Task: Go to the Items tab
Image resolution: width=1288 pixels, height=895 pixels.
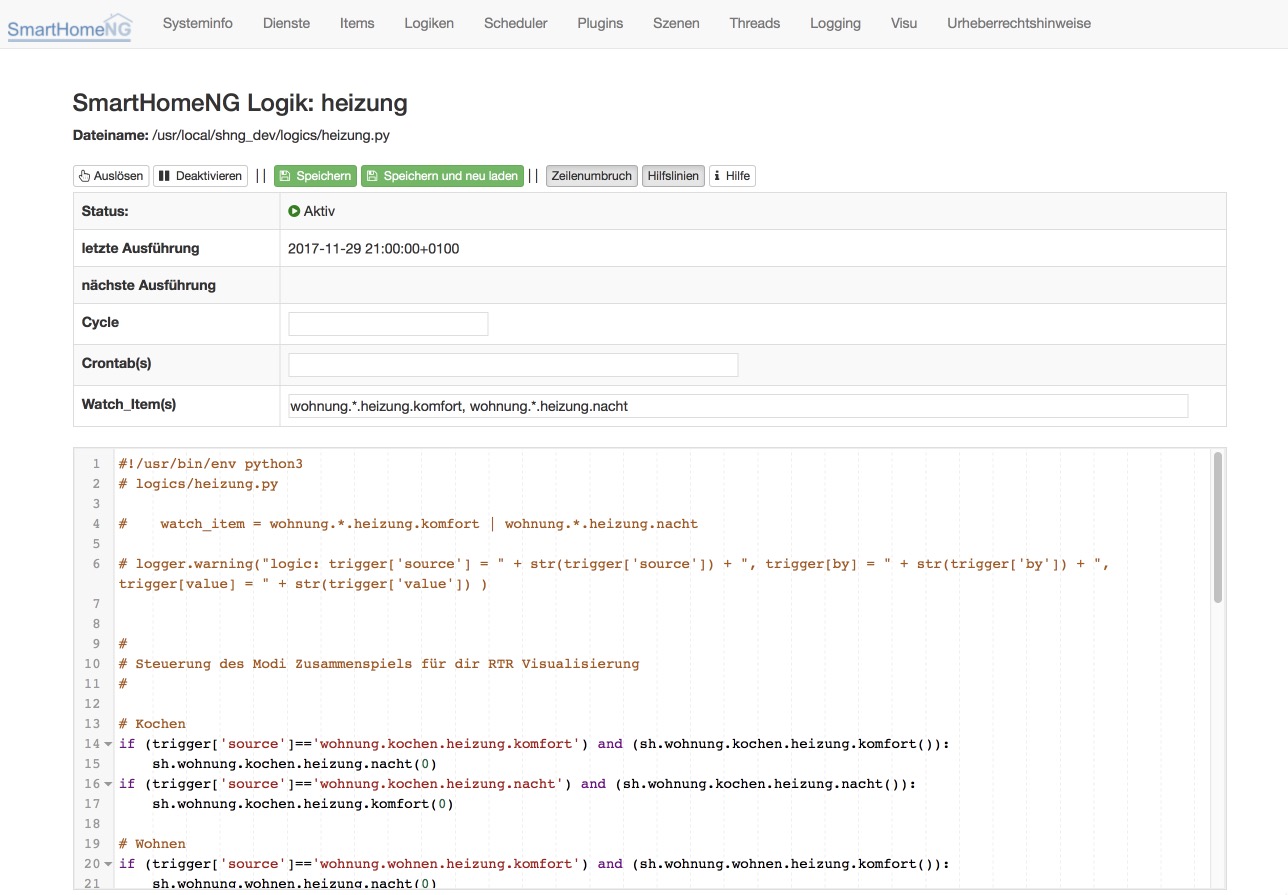Action: (357, 23)
